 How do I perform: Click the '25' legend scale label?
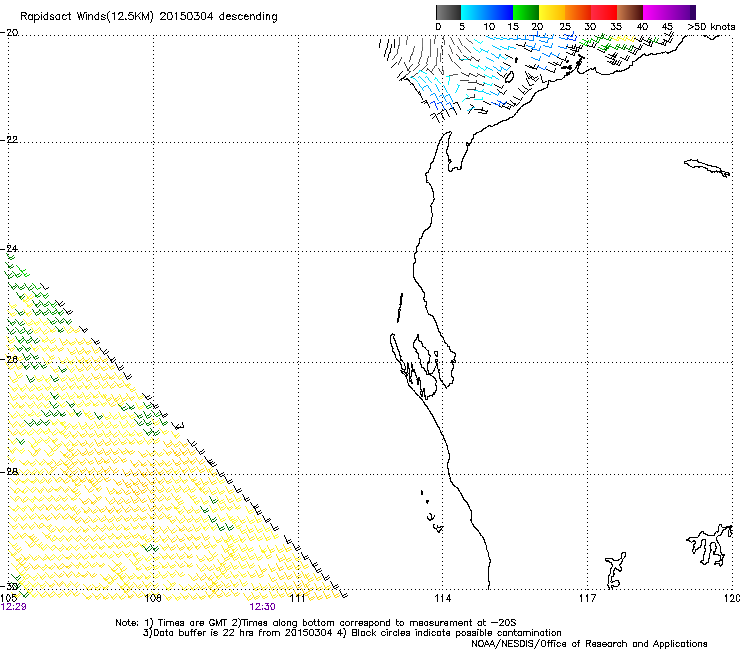[565, 26]
